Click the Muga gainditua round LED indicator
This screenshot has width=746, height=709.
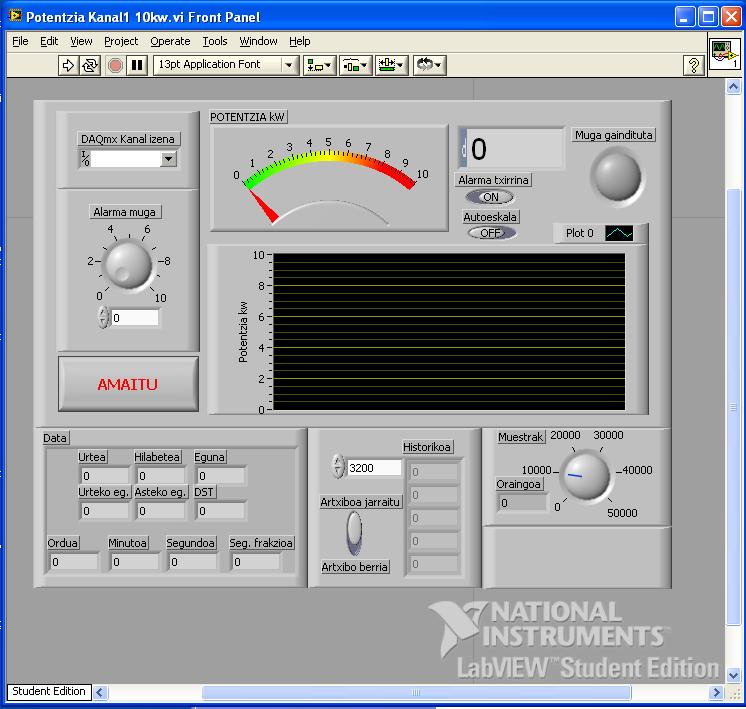point(617,176)
